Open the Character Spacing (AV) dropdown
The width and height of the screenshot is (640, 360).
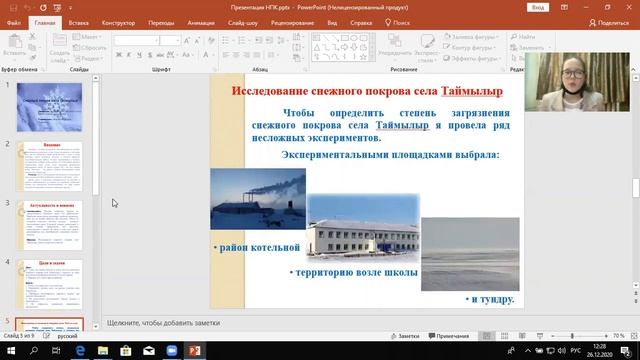point(172,55)
